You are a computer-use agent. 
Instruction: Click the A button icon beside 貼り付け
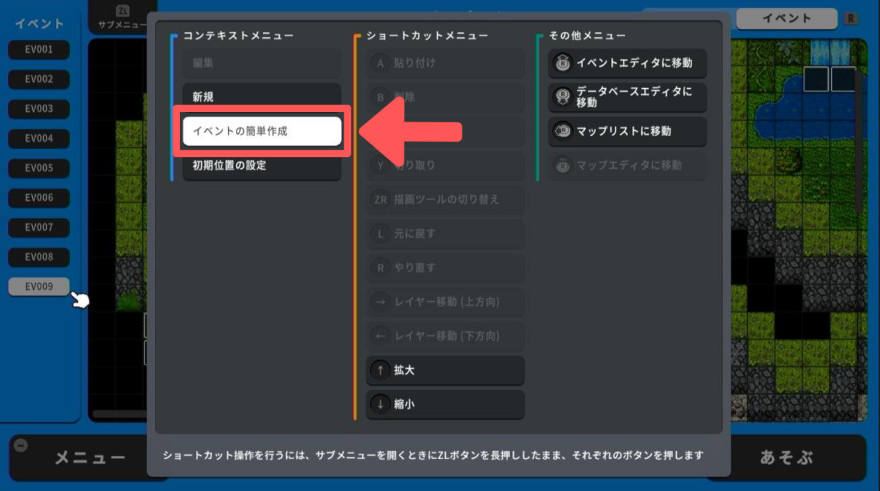[381, 63]
